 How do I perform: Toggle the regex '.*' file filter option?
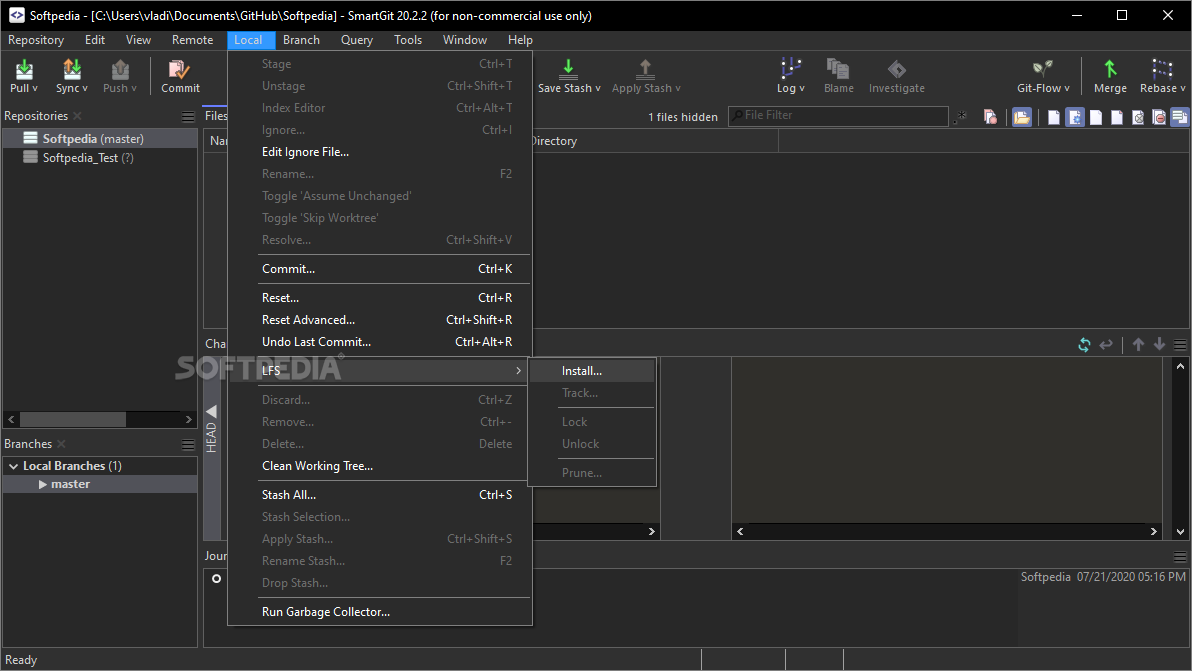pyautogui.click(x=961, y=116)
